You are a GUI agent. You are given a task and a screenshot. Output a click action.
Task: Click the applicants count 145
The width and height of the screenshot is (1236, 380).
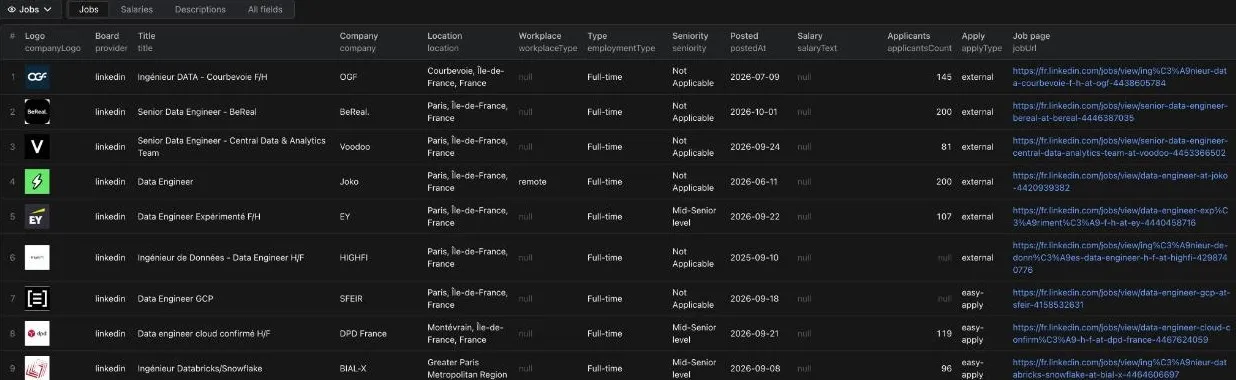[x=943, y=77]
